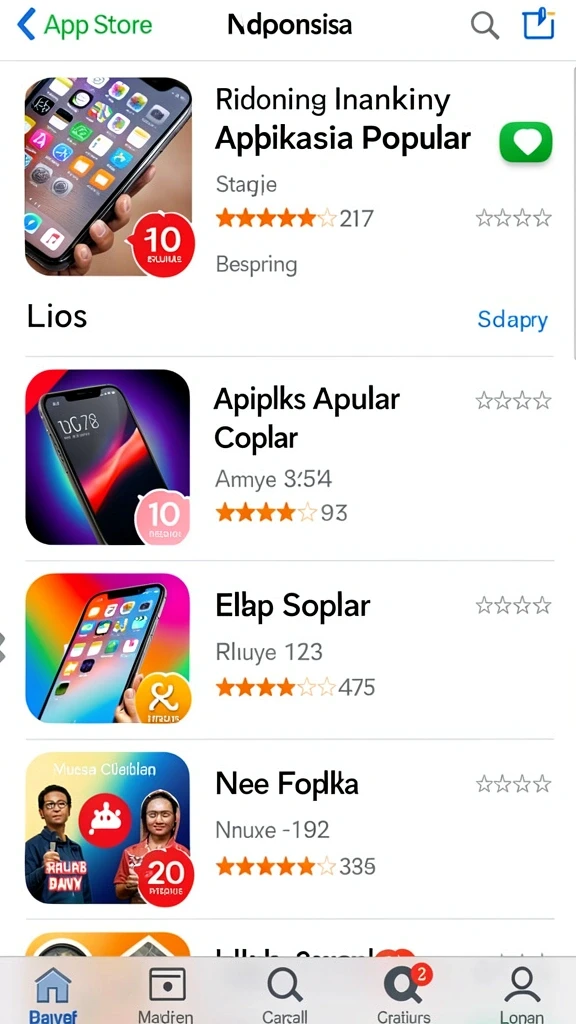Open the Nee Foplka app thumbnail
The width and height of the screenshot is (576, 1024).
(109, 829)
